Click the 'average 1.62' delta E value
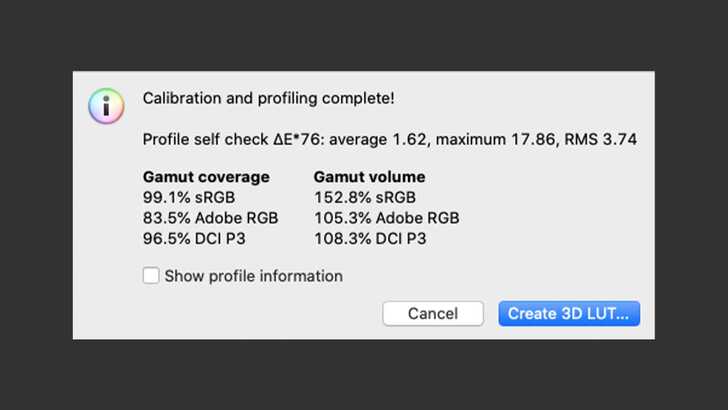The width and height of the screenshot is (728, 410). tap(387, 139)
